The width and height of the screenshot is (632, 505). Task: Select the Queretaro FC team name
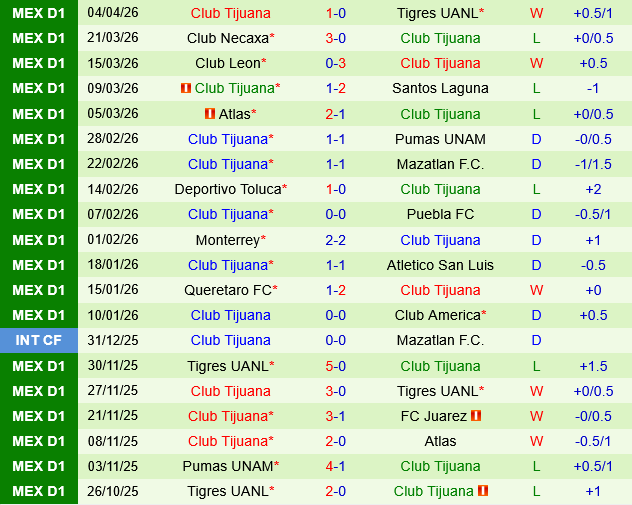[x=228, y=290]
